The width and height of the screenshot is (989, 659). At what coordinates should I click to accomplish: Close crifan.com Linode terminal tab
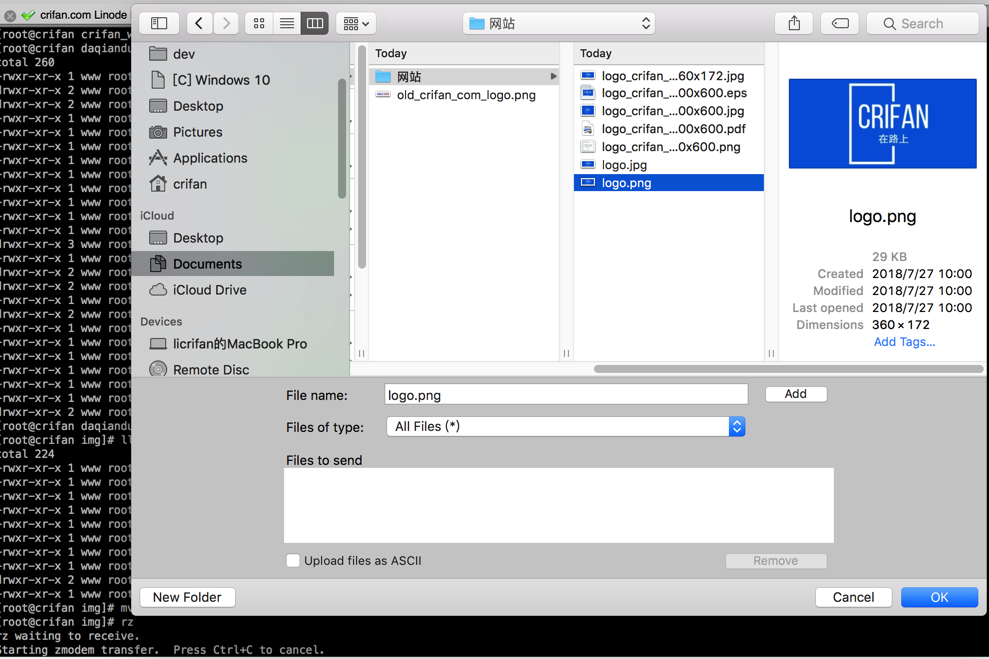(x=10, y=15)
